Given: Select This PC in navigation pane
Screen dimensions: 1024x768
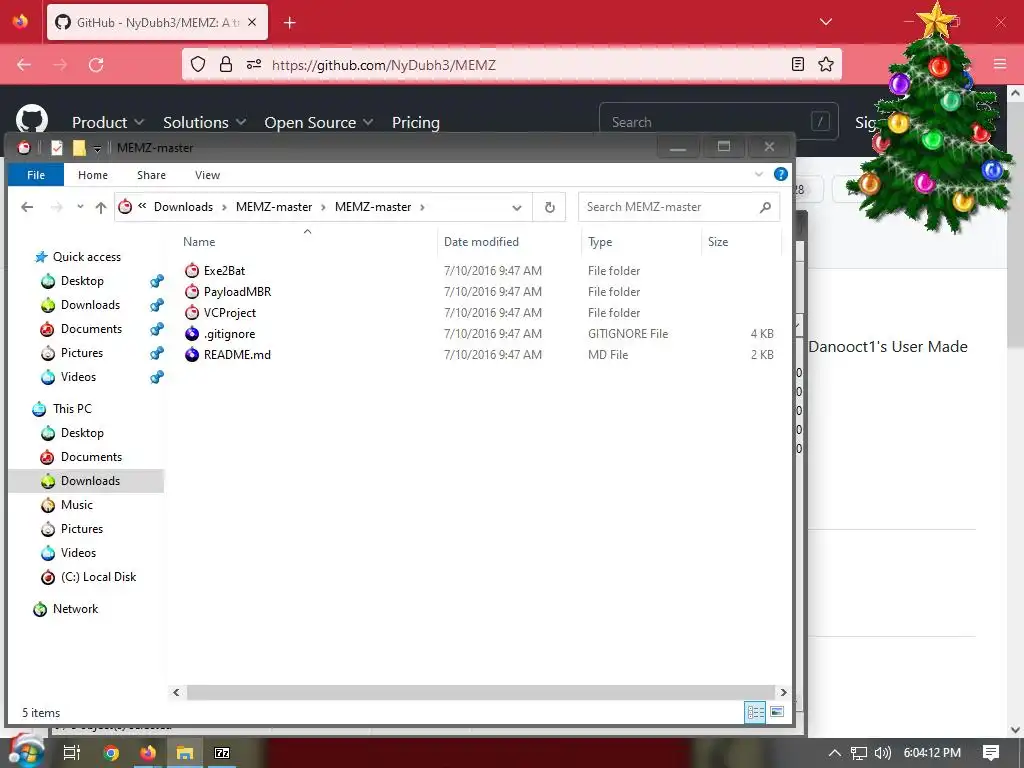Looking at the screenshot, I should point(72,409).
